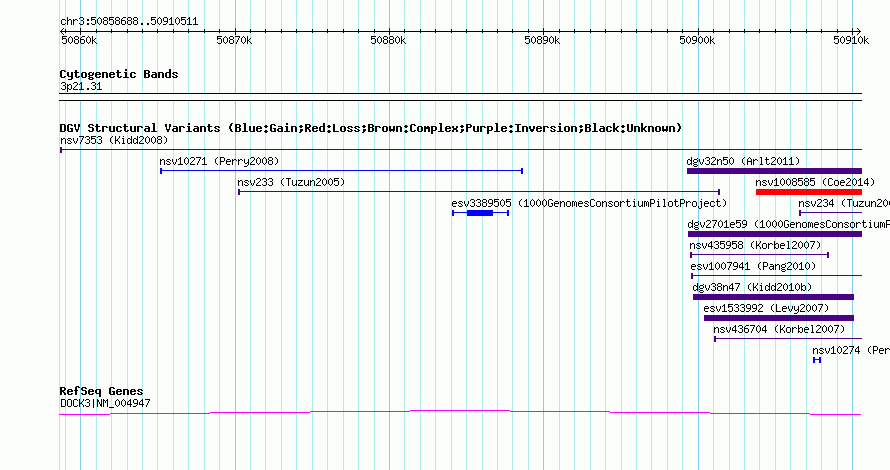Viewport: 890px width, 470px height.
Task: Click the 50910k ruler mark
Action: [851, 40]
